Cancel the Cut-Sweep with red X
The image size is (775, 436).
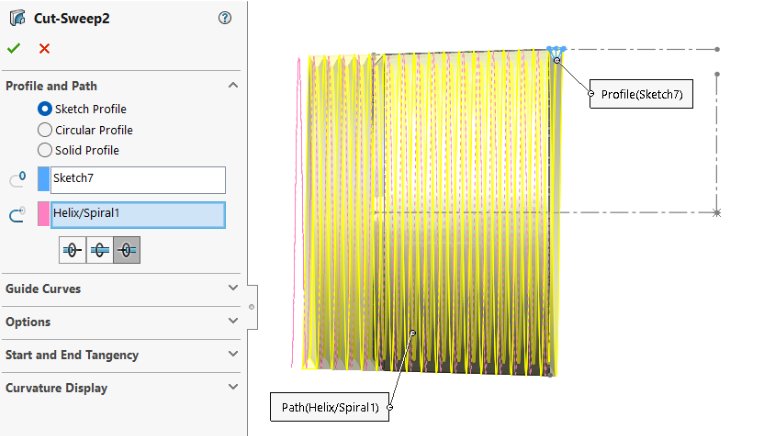(x=44, y=48)
